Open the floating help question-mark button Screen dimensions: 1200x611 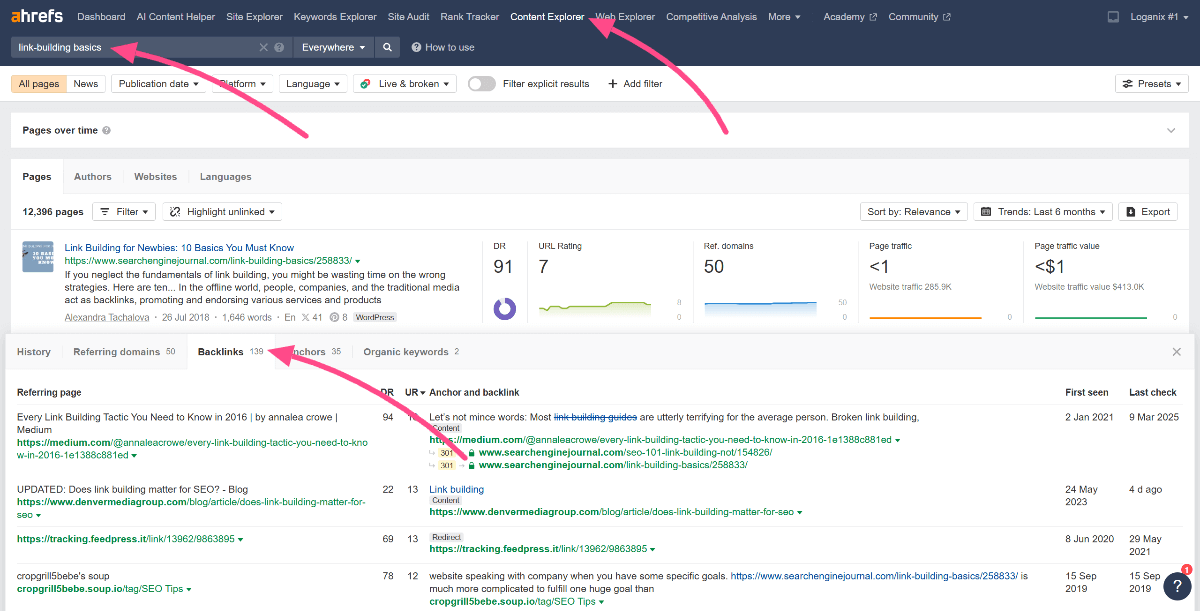click(x=1177, y=587)
